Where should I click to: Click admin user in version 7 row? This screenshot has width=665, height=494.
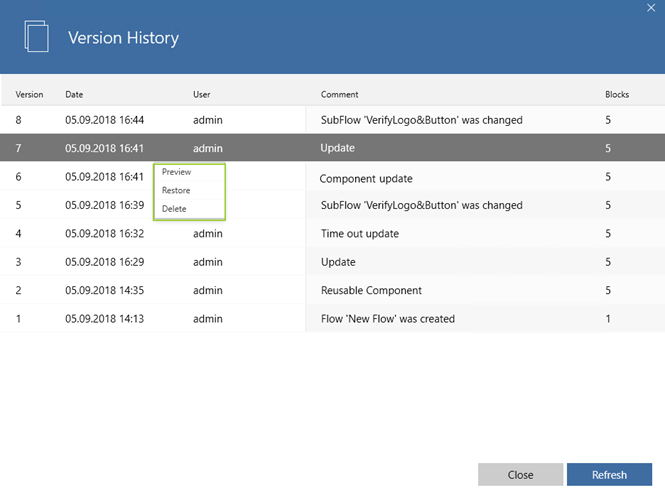[x=208, y=148]
